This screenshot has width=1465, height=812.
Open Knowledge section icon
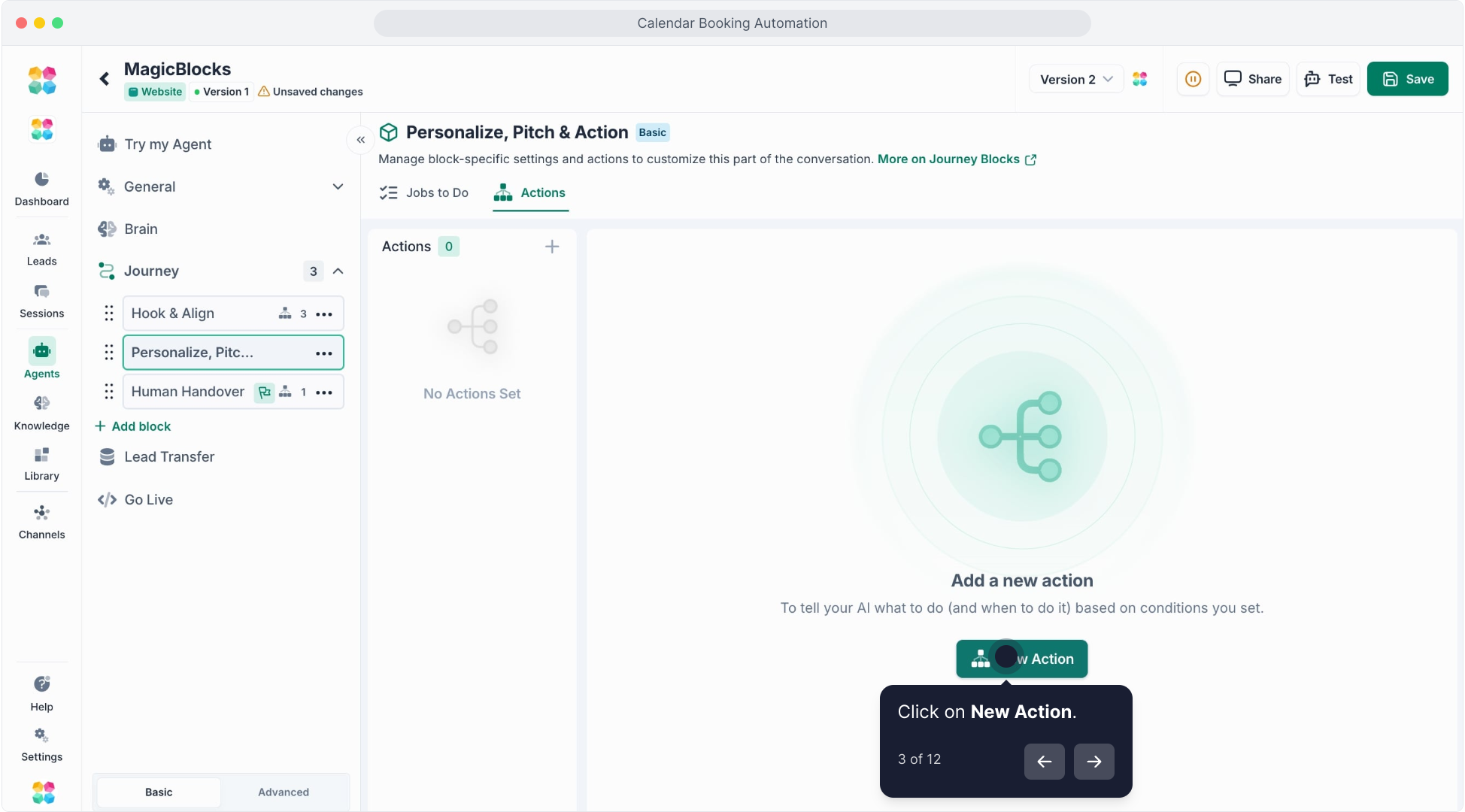pyautogui.click(x=41, y=404)
